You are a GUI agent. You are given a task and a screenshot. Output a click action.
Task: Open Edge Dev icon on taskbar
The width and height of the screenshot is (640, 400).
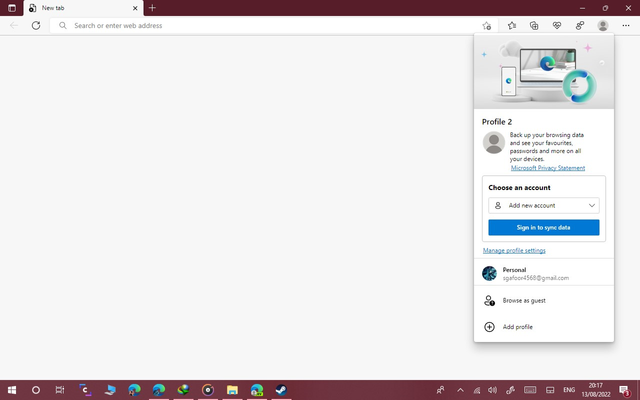pos(257,390)
